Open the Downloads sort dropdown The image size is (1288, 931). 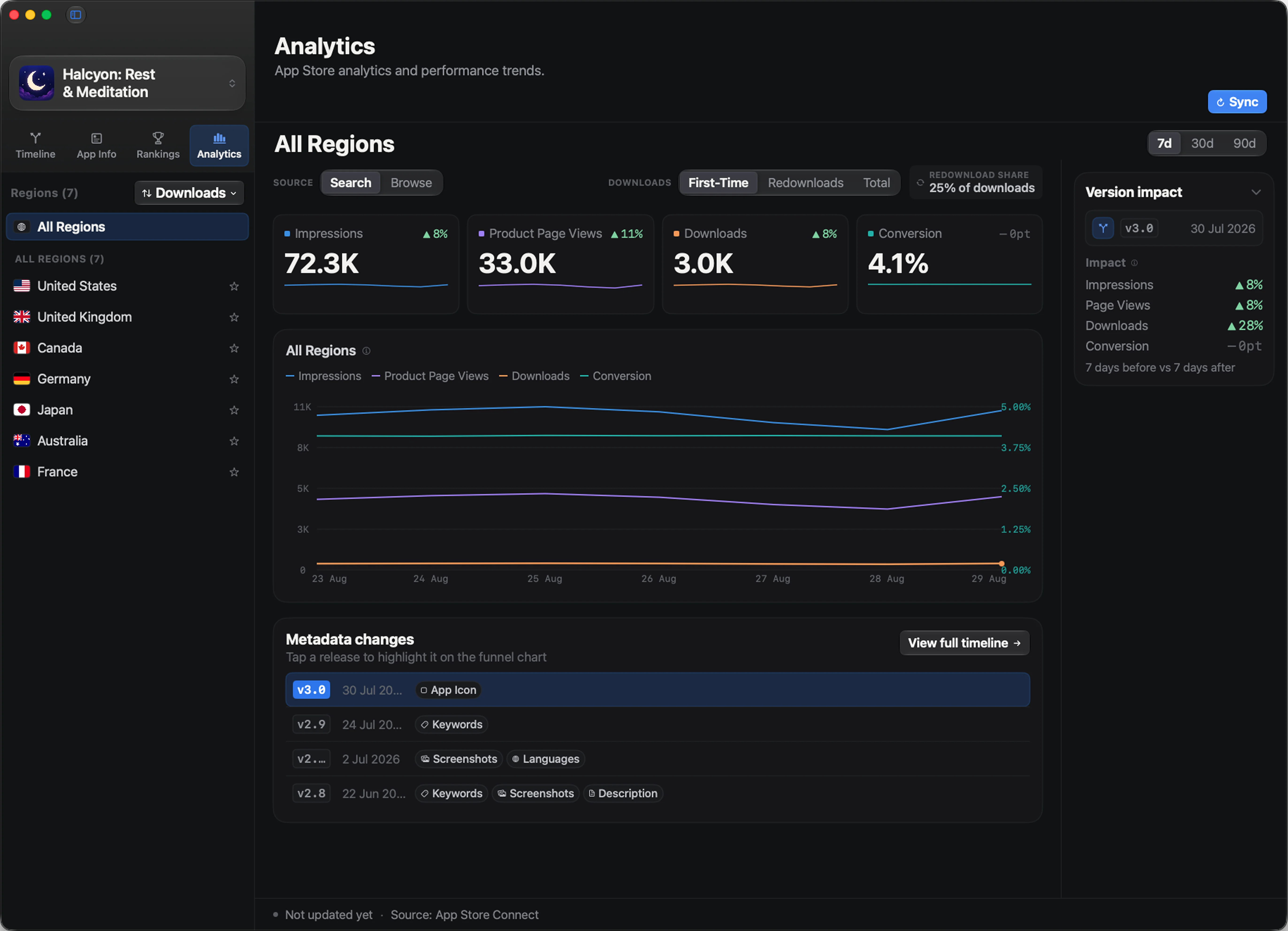coord(189,193)
